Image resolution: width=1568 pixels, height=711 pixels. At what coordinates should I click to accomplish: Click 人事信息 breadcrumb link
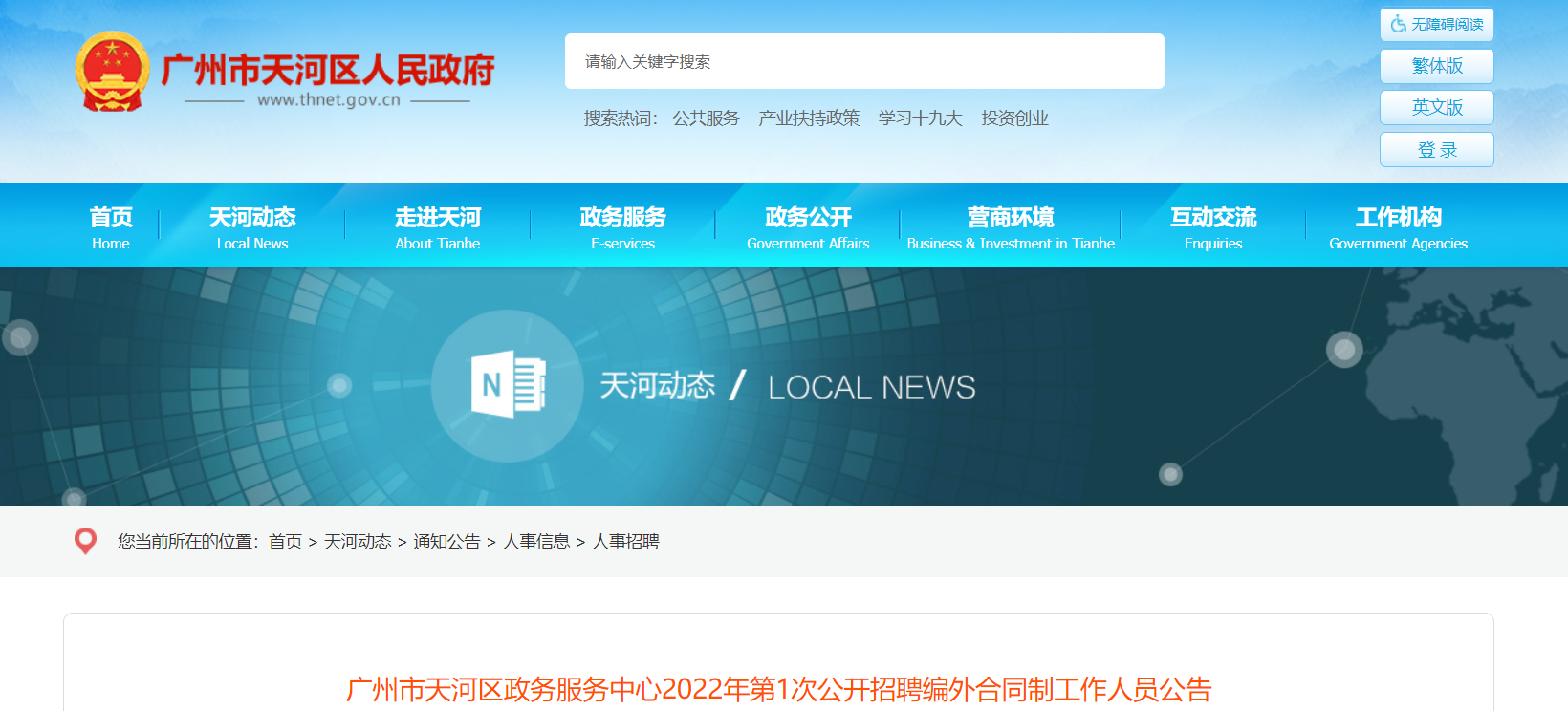pyautogui.click(x=535, y=542)
